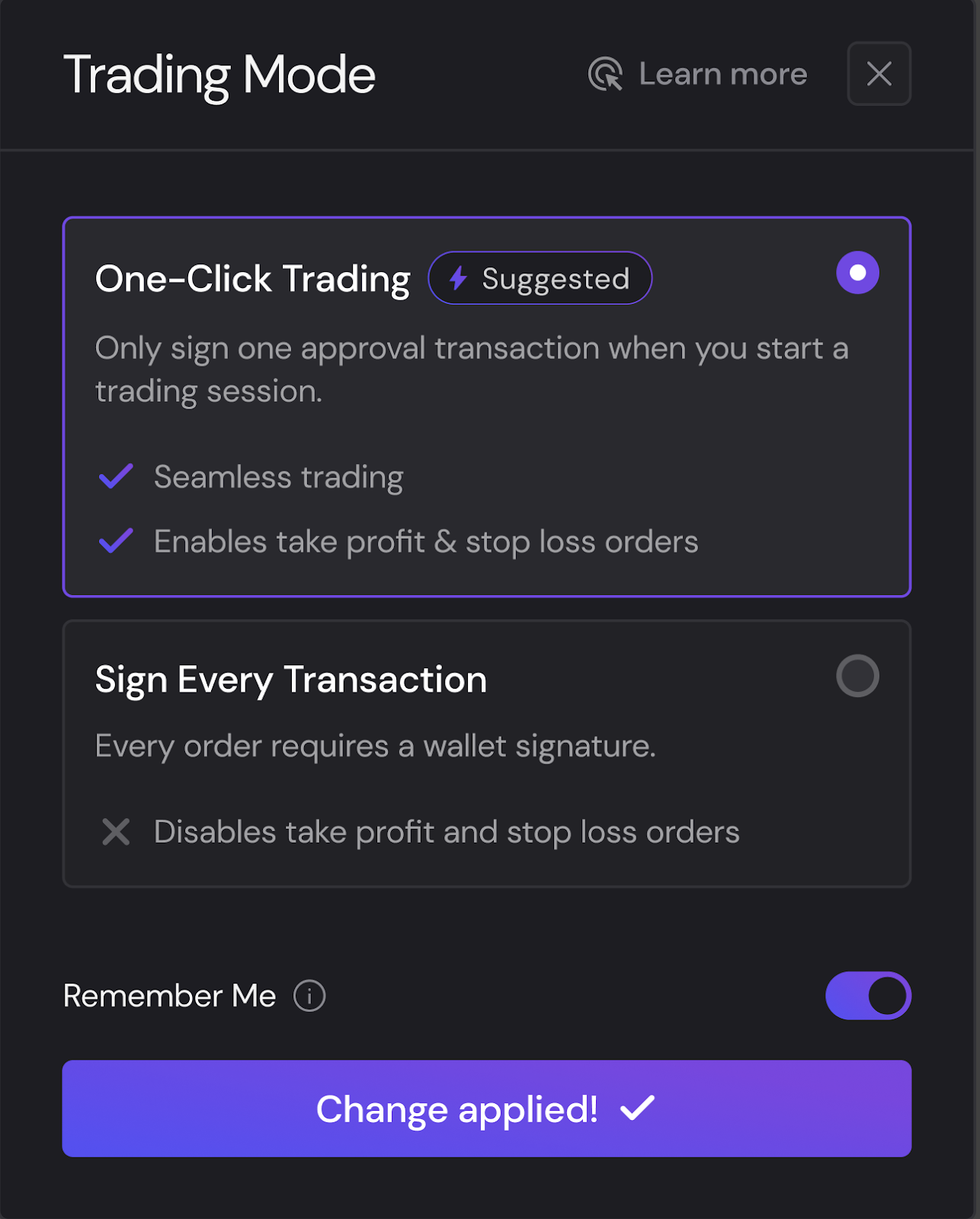Click the checkmark beside Seamless trading
The image size is (980, 1219).
116,477
